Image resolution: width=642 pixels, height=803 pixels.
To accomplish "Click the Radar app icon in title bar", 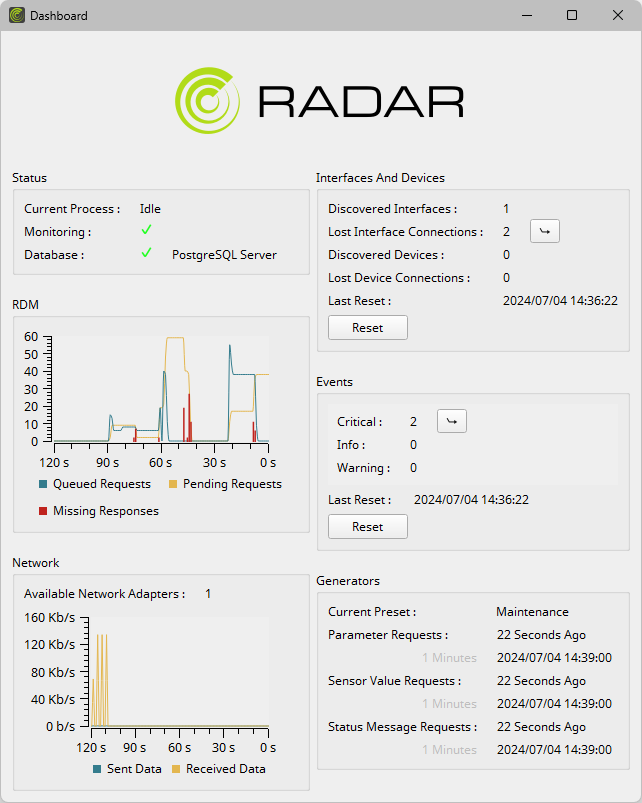I will [x=17, y=15].
